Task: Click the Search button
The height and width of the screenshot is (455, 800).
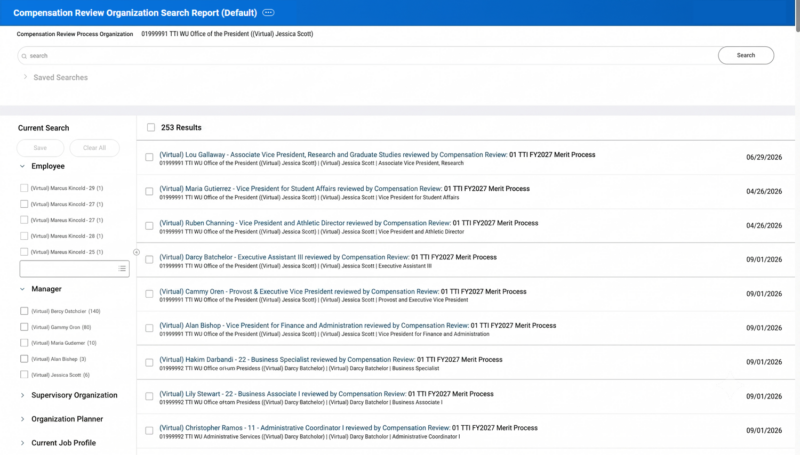Action: 745,56
